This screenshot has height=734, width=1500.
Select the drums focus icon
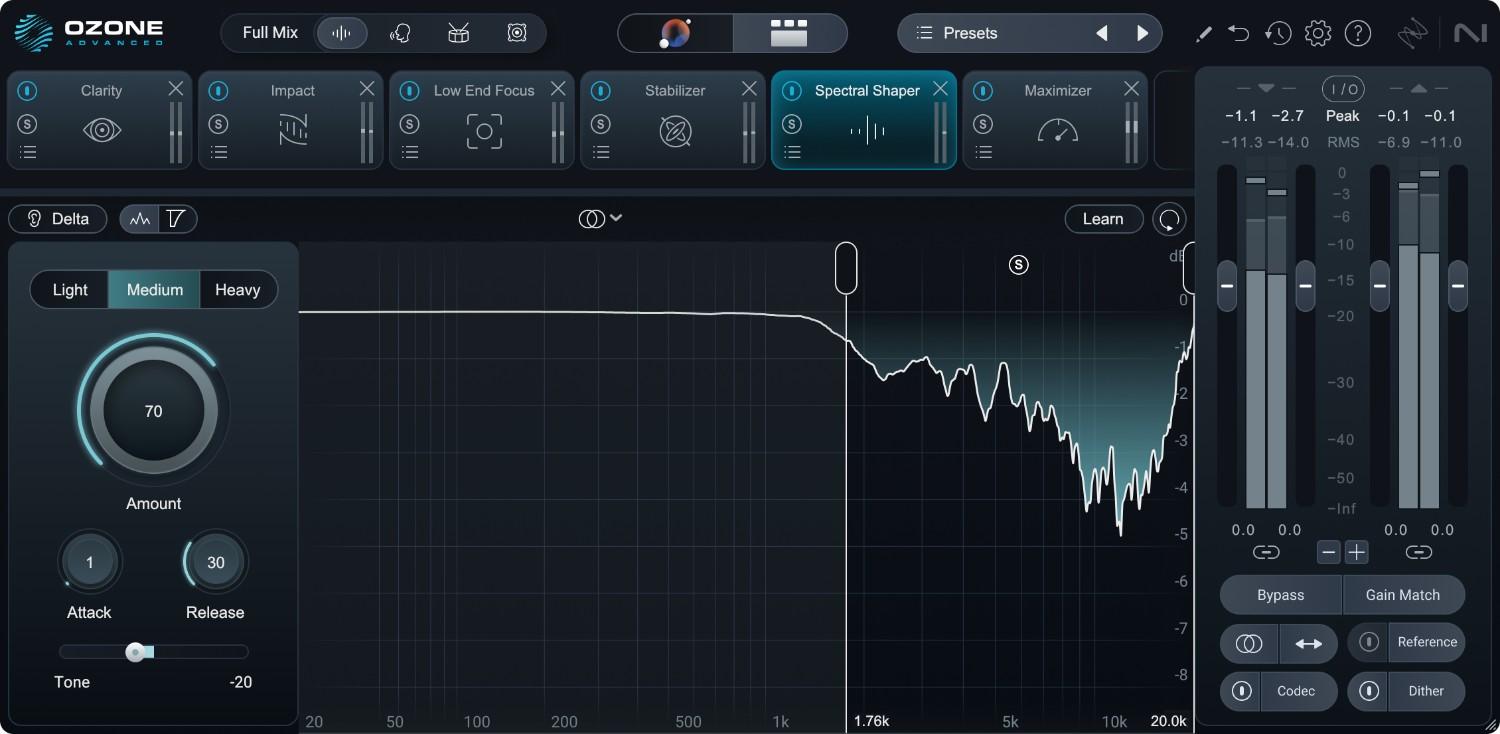click(x=459, y=33)
